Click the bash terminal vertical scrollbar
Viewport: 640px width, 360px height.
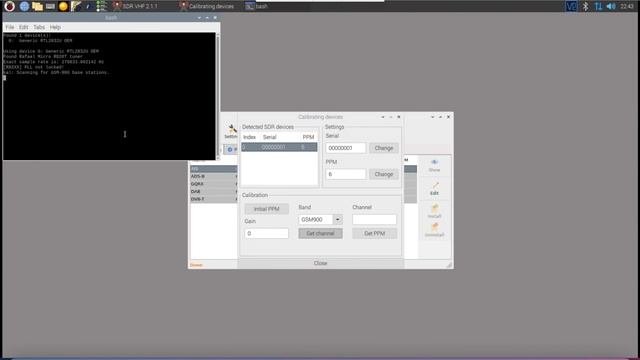[218, 96]
